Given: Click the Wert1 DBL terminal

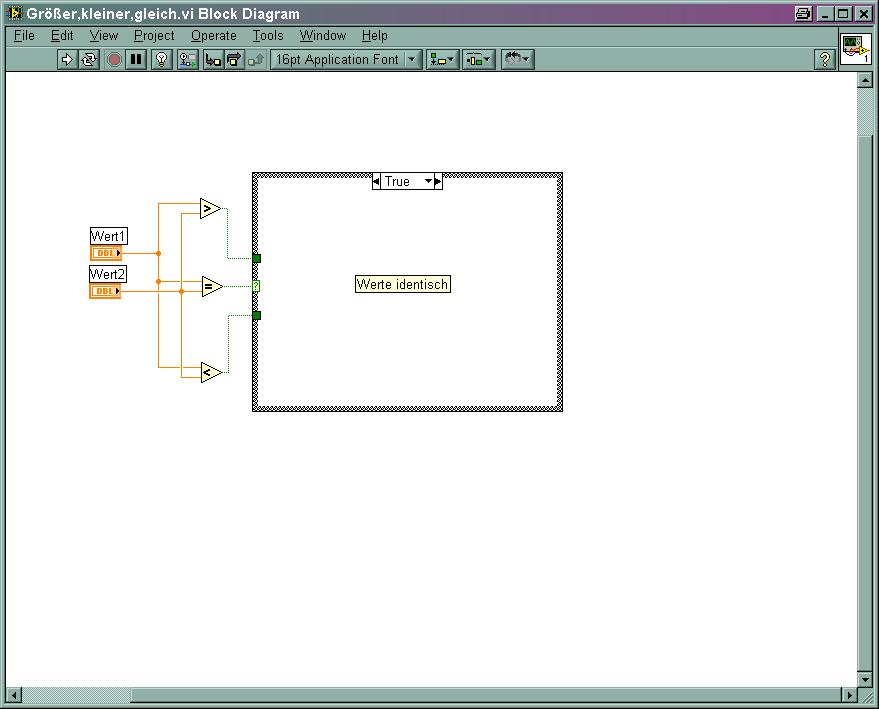Looking at the screenshot, I should click(105, 253).
